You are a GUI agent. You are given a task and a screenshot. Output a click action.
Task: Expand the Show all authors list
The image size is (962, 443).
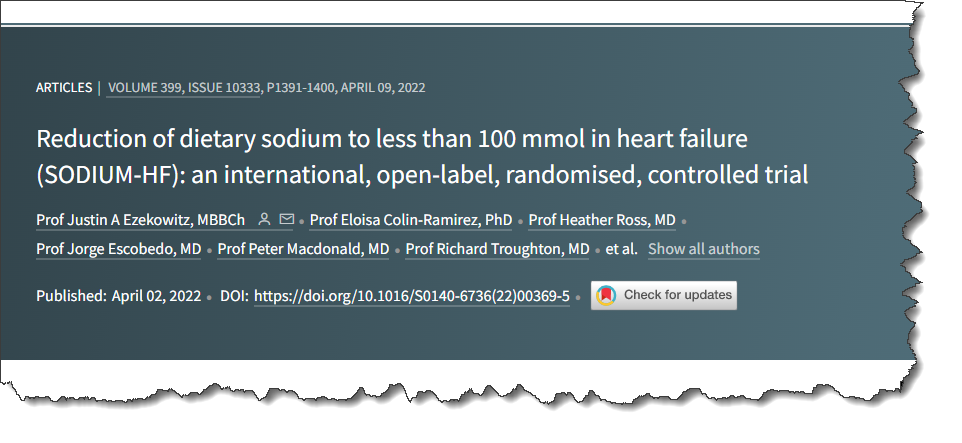tap(704, 249)
